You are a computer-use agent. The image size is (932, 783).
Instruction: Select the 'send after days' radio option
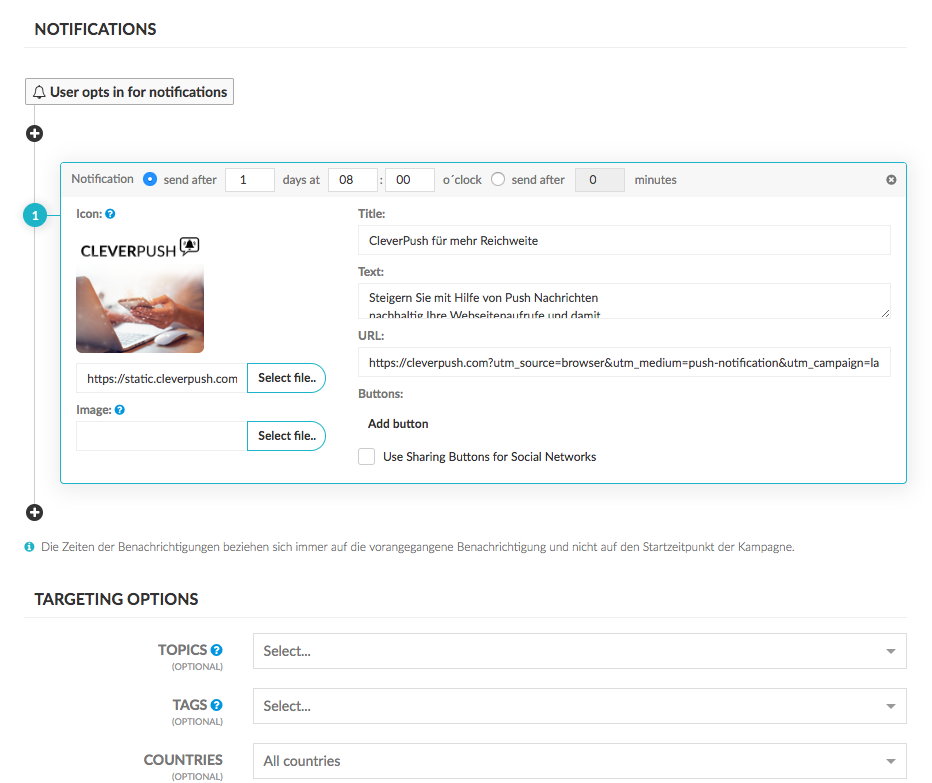150,179
